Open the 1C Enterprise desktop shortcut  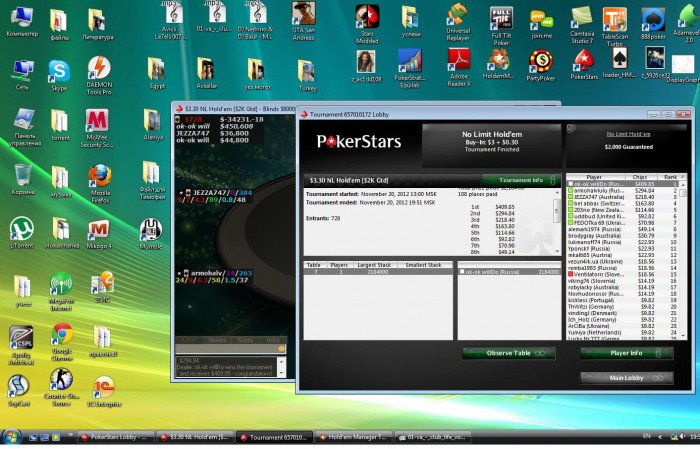point(102,392)
